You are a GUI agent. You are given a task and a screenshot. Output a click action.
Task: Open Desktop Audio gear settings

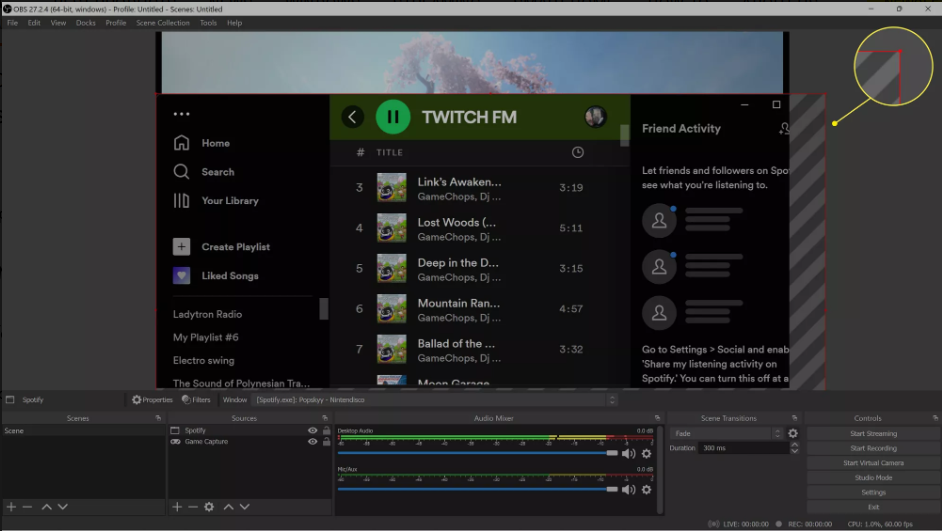point(646,454)
